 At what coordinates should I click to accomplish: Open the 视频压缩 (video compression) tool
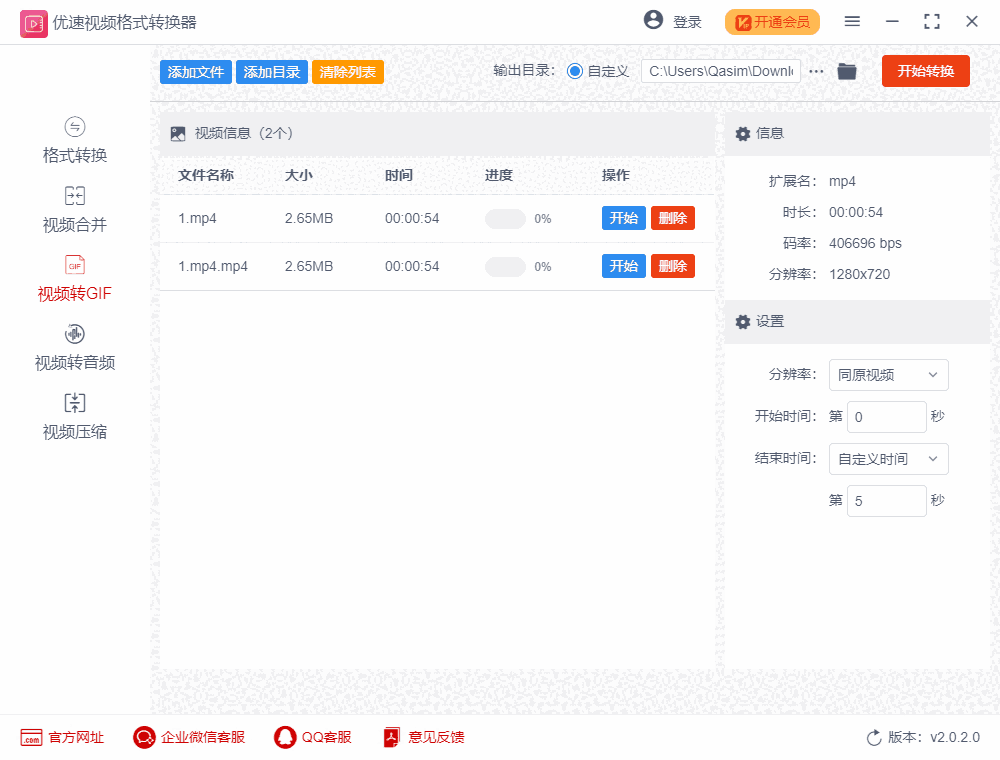click(x=74, y=415)
